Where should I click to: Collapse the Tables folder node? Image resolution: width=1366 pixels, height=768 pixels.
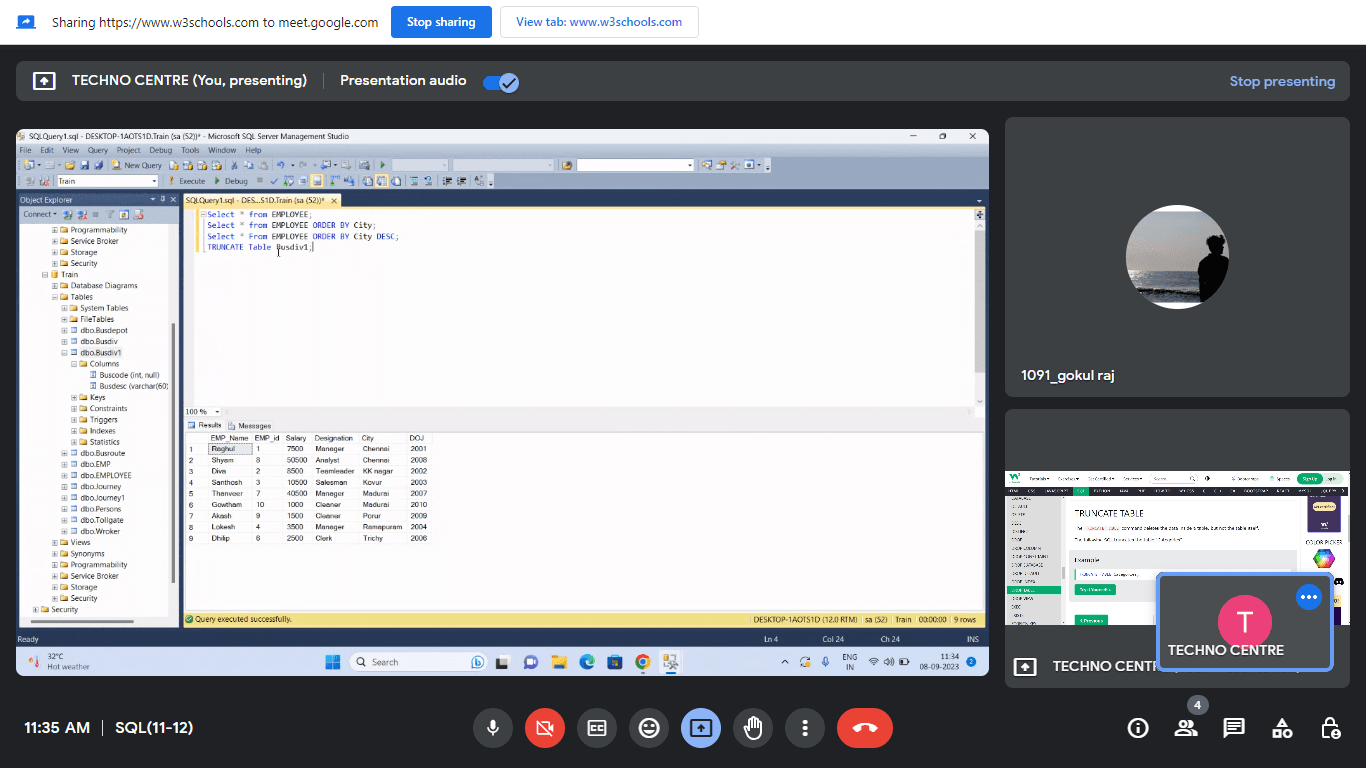pyautogui.click(x=54, y=297)
